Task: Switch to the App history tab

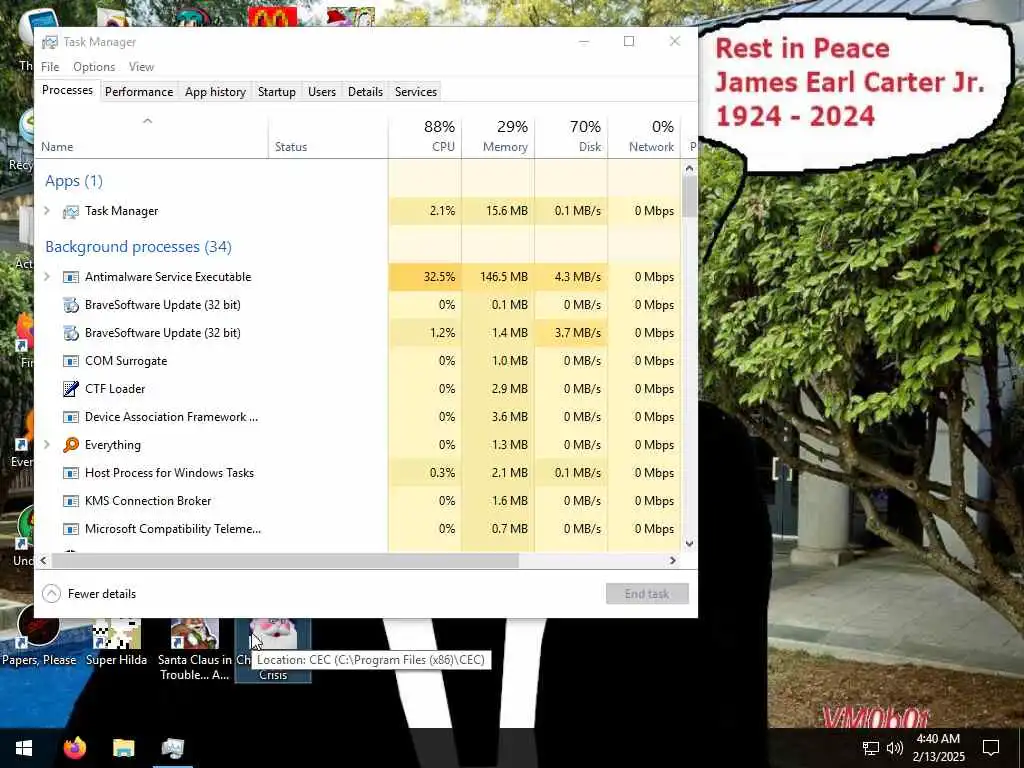Action: [215, 92]
